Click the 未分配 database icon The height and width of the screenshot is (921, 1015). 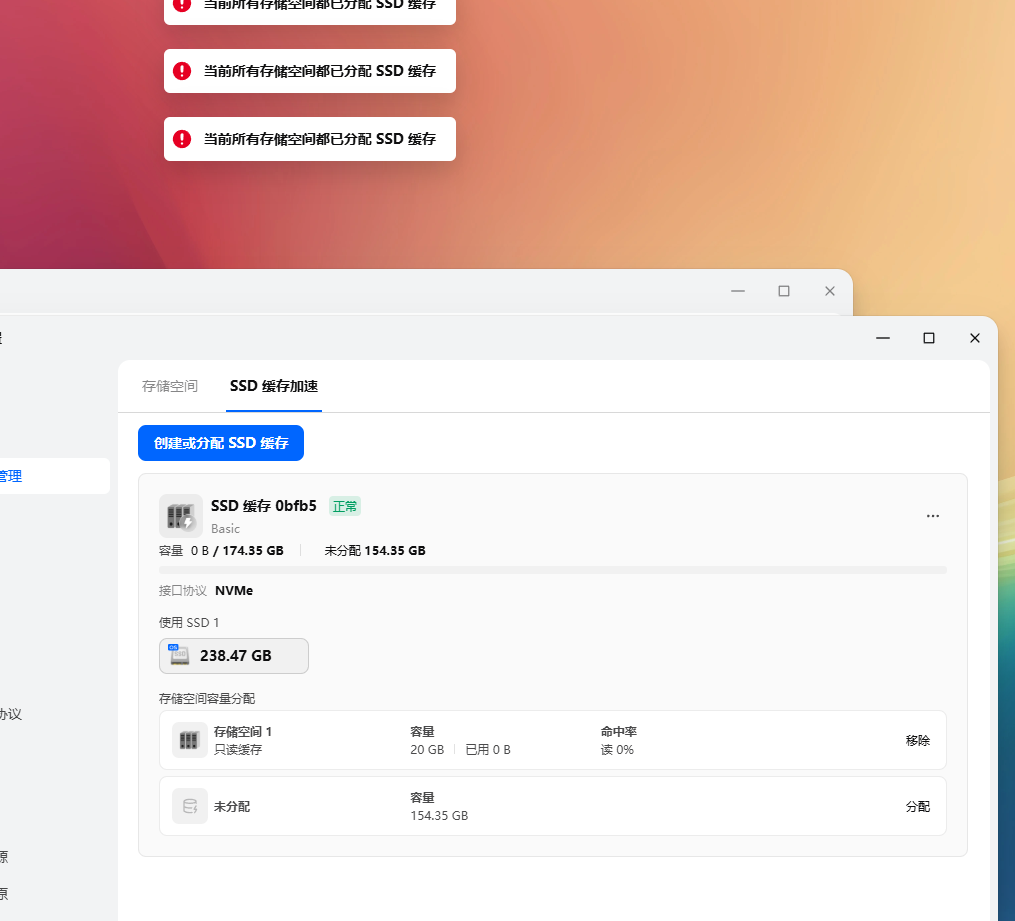point(189,806)
